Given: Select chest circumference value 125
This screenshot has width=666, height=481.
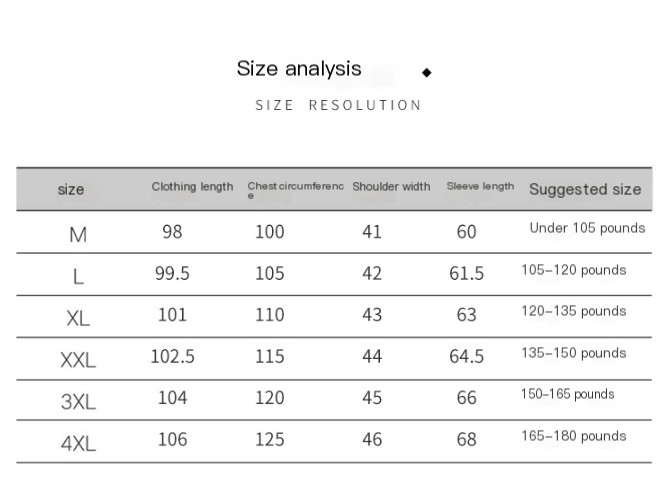Looking at the screenshot, I should [x=269, y=439].
